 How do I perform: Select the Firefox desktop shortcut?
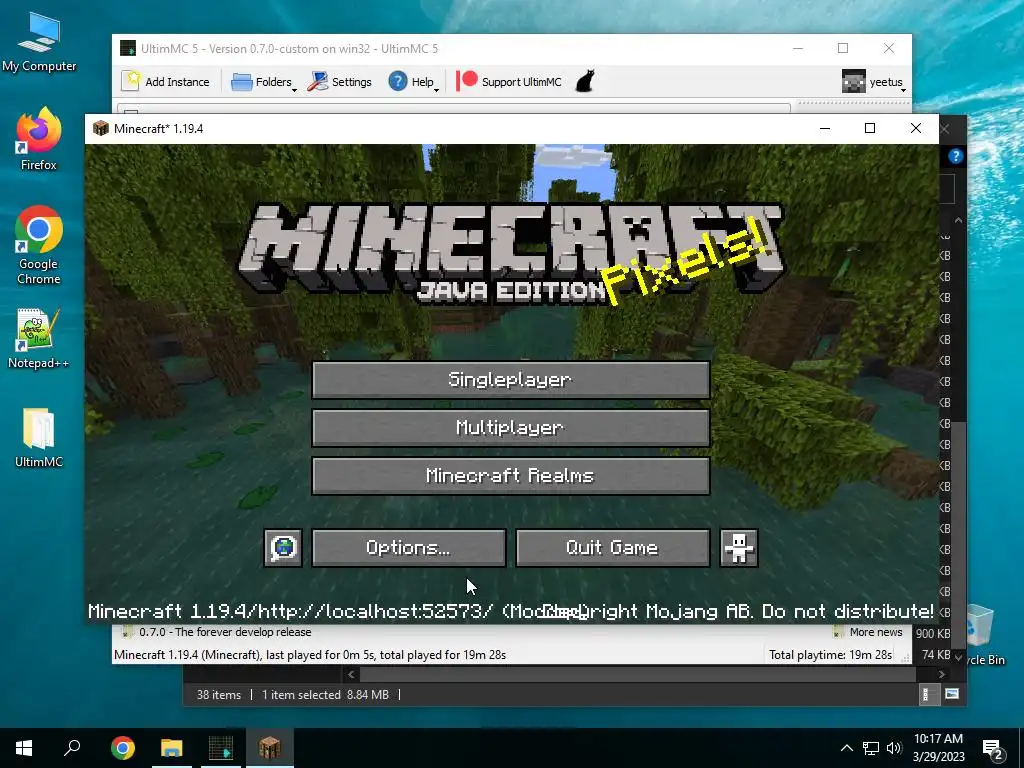[39, 139]
